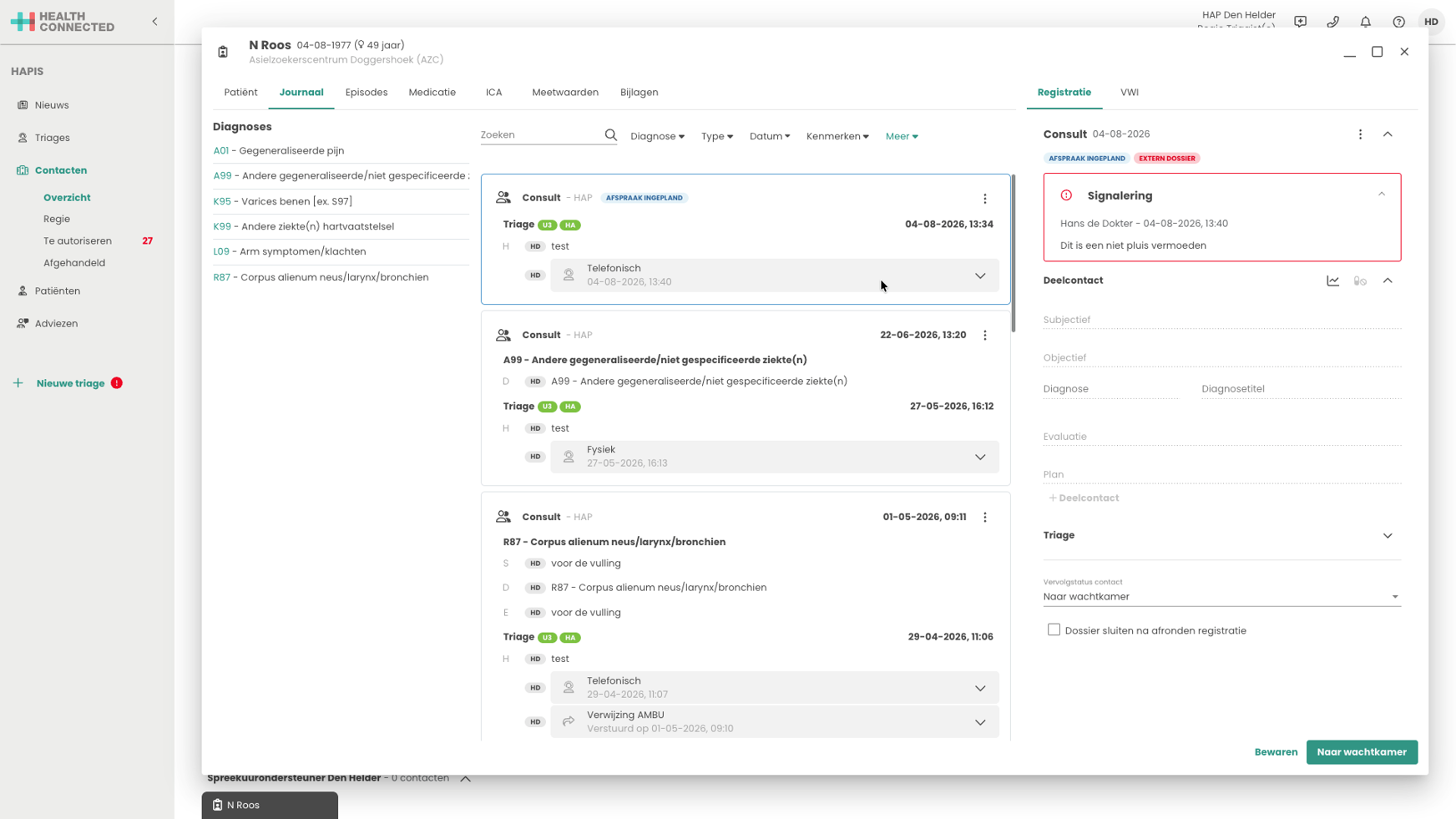
Task: Click the Health Connected logo
Action: pos(63,22)
